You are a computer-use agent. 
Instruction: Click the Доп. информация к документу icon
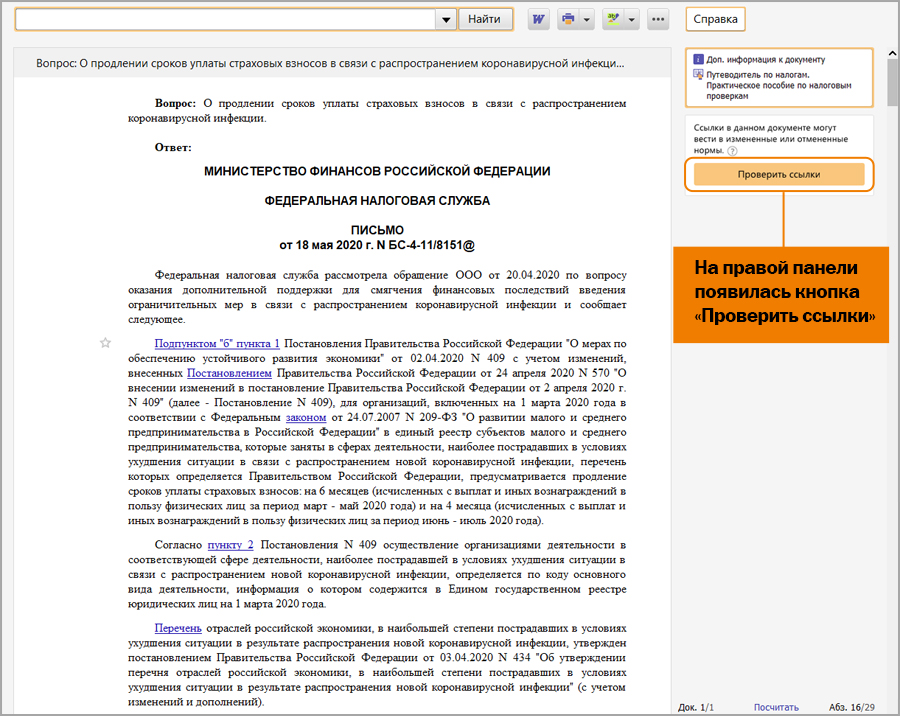(698, 60)
